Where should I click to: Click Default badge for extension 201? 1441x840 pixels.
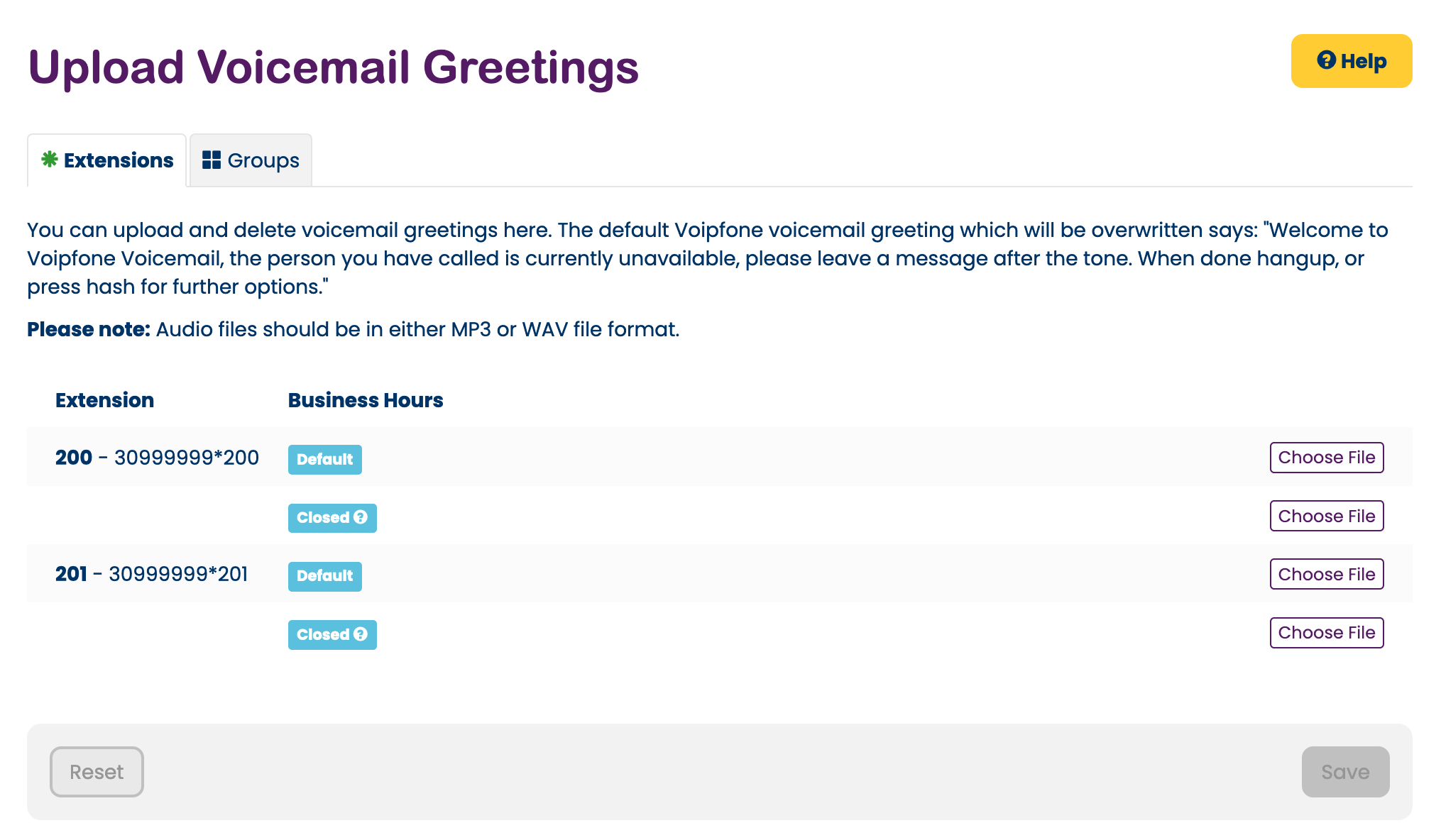(x=325, y=575)
